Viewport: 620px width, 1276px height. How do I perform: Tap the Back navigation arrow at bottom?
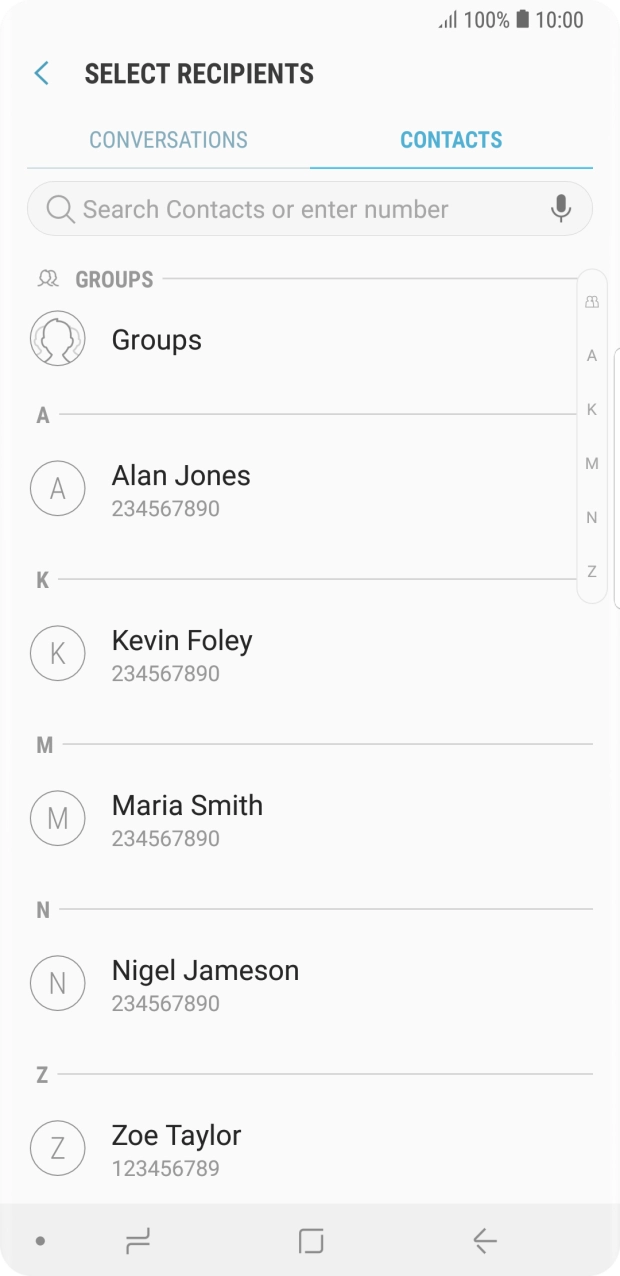click(x=484, y=1240)
